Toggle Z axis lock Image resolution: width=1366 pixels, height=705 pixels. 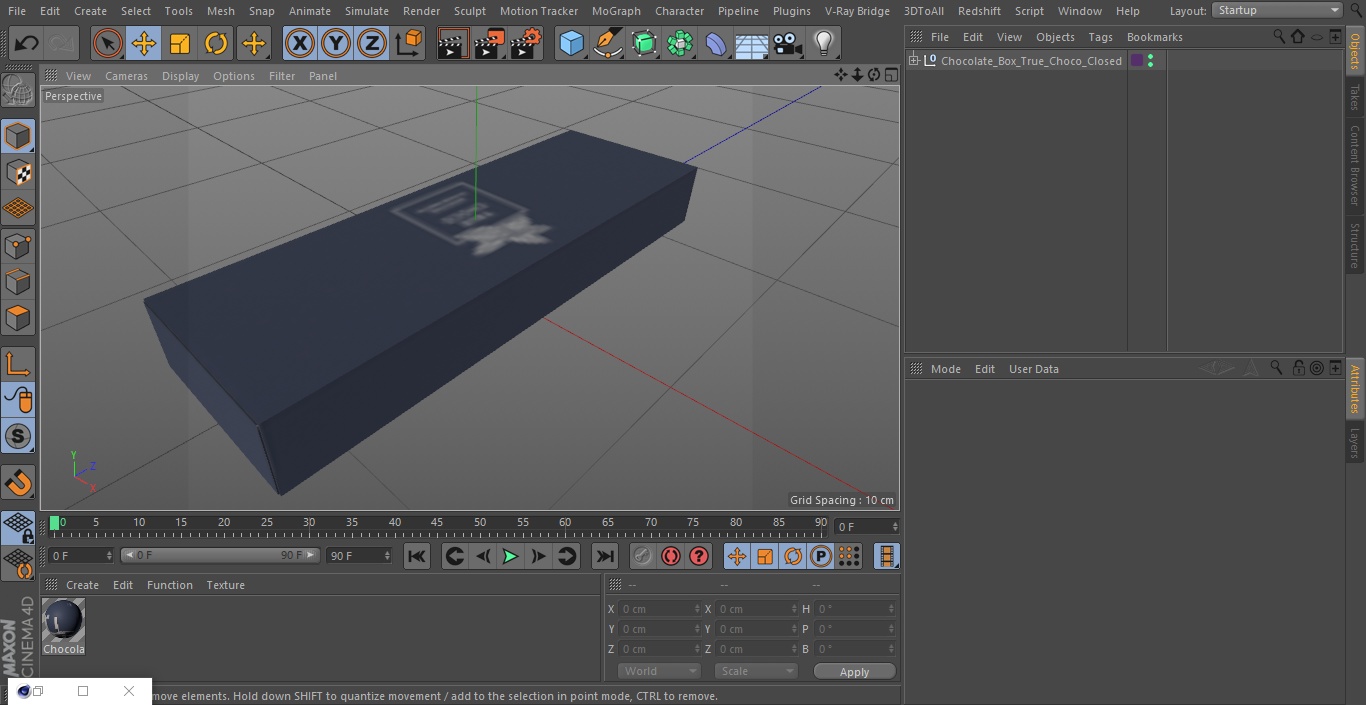coord(371,43)
